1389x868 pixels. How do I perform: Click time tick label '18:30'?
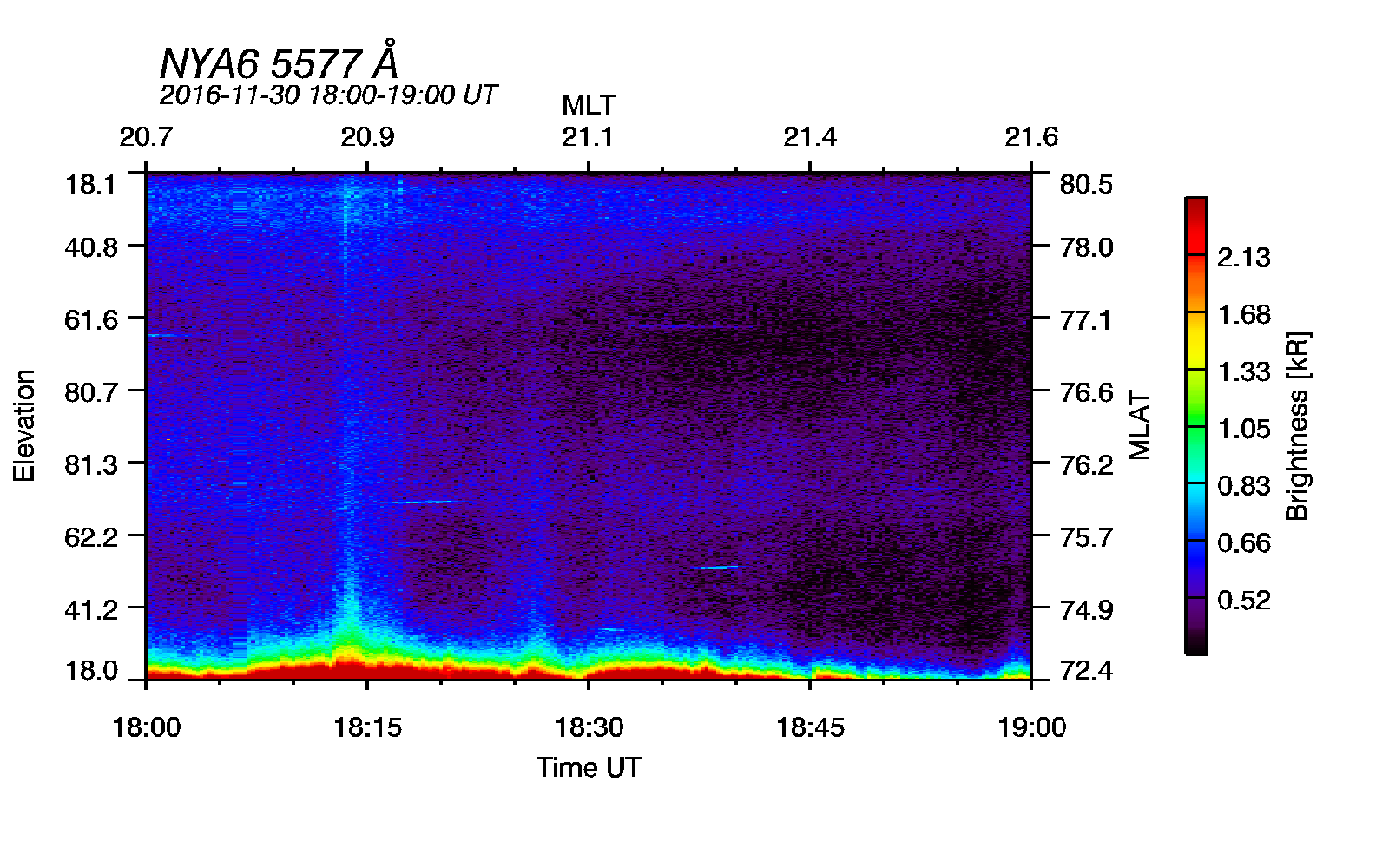[x=589, y=727]
